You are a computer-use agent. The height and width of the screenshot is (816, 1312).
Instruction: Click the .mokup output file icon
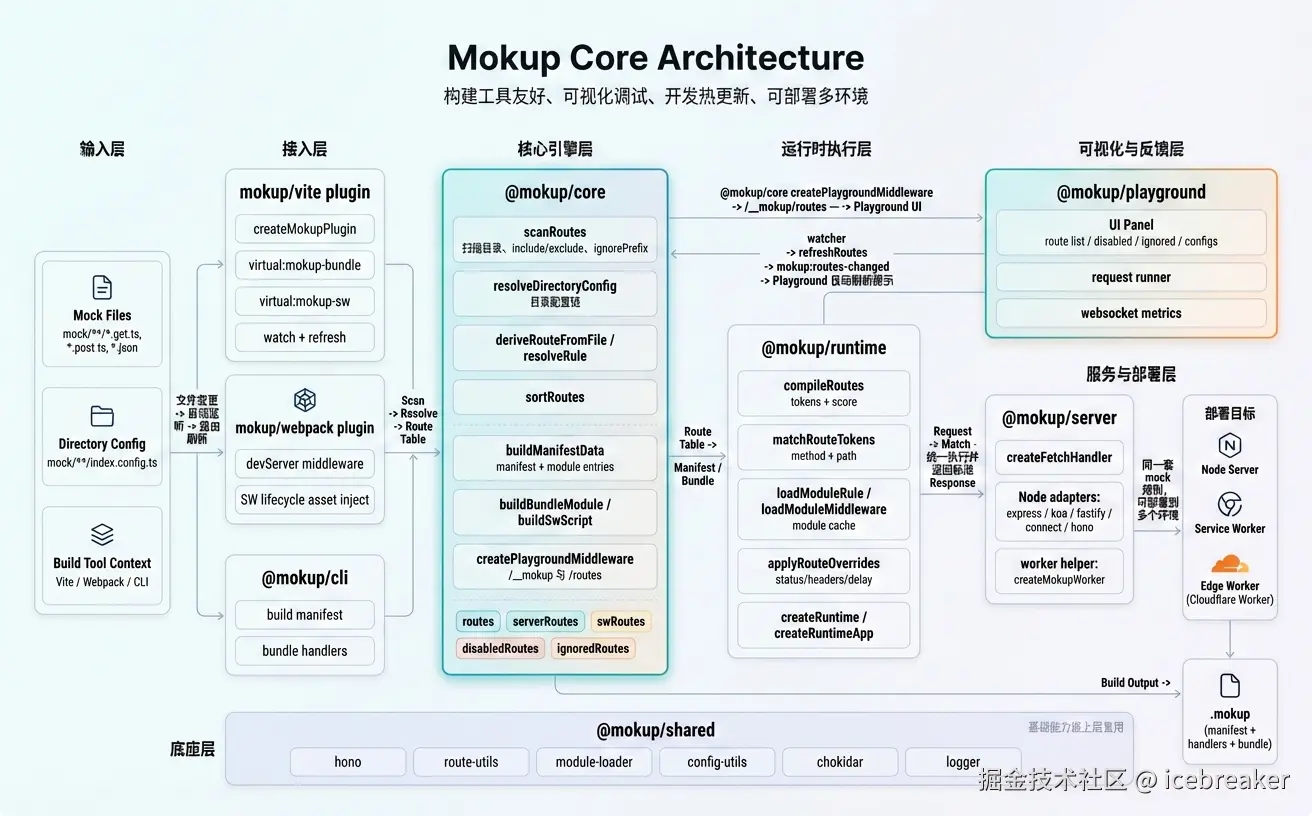click(x=1229, y=686)
